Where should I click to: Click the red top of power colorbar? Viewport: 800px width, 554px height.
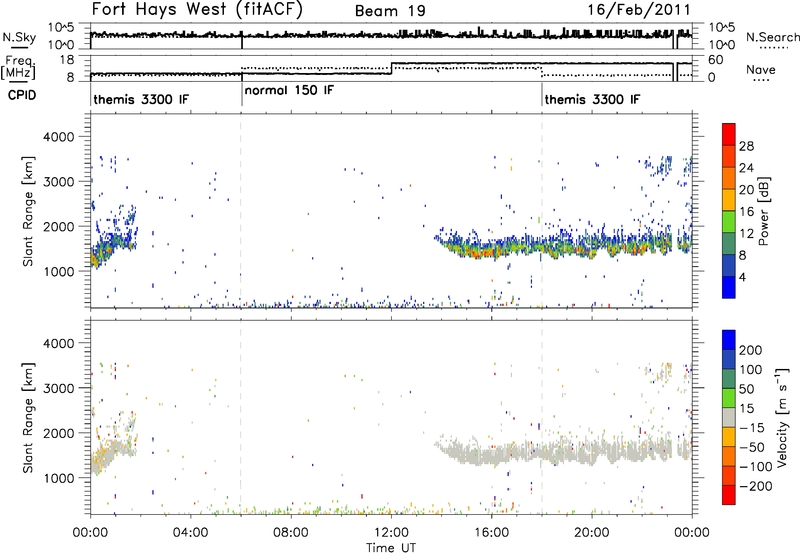coord(729,133)
